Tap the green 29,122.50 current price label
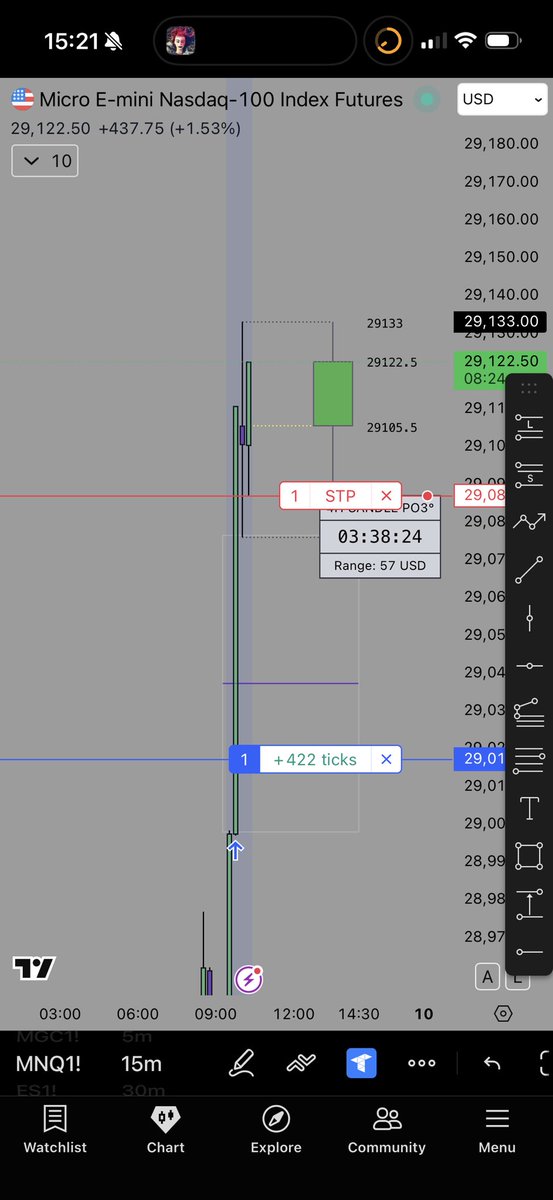 pyautogui.click(x=500, y=370)
